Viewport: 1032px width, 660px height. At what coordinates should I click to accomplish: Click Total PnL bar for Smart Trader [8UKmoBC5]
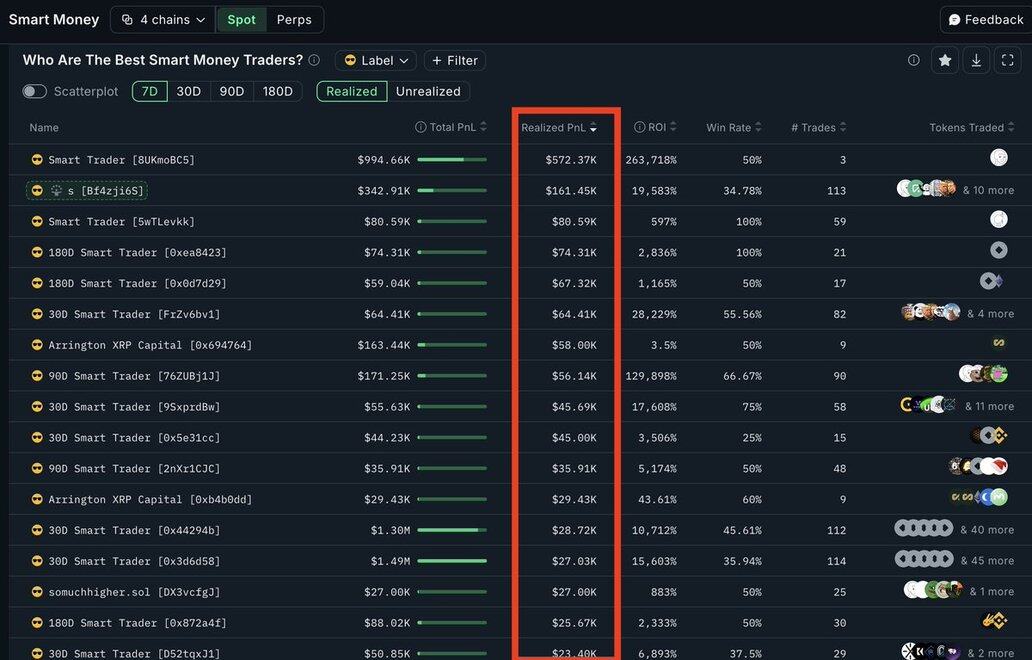click(452, 160)
